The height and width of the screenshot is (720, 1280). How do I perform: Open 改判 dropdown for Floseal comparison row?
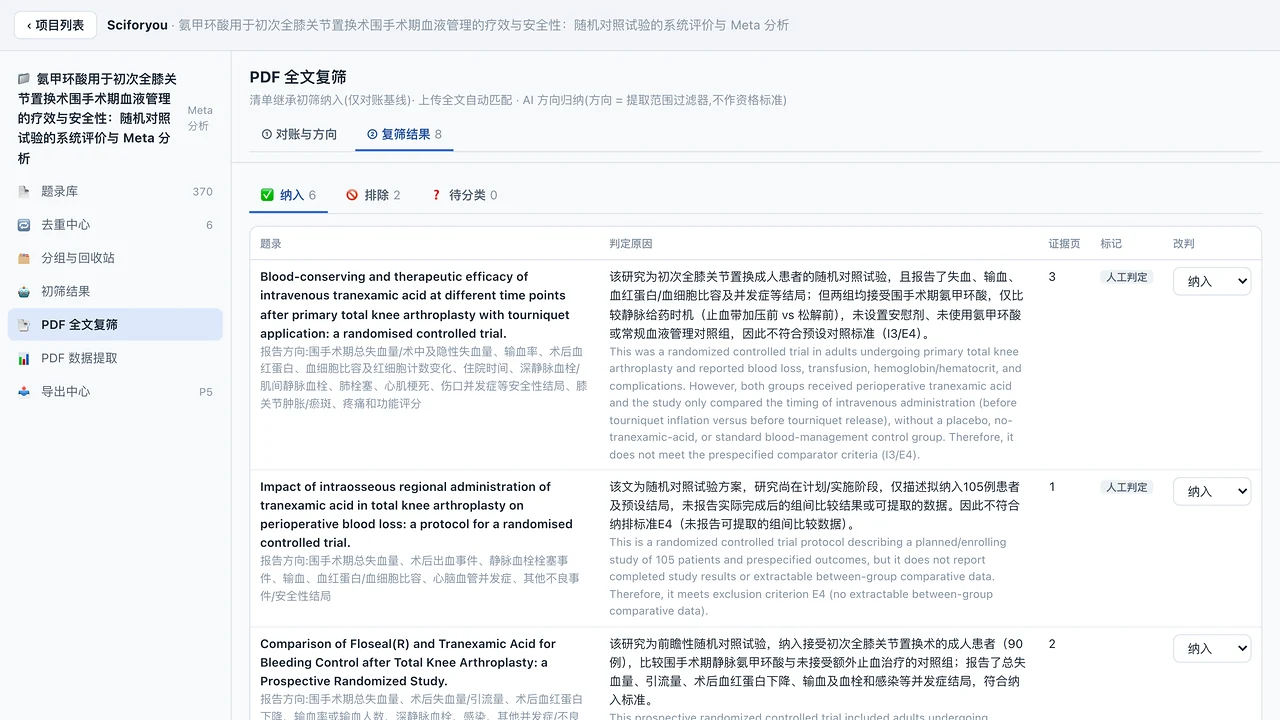click(1212, 648)
